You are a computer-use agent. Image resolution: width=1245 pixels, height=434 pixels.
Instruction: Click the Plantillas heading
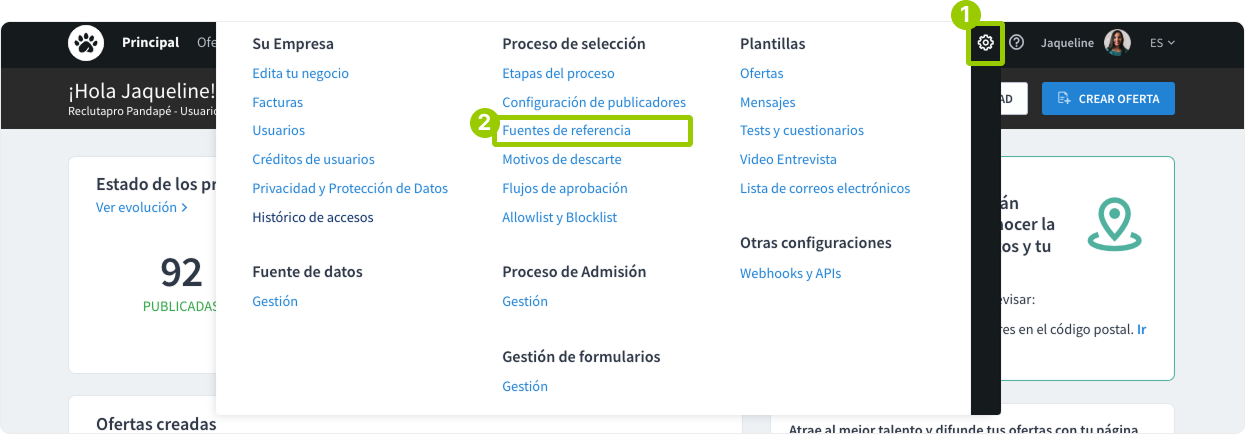click(772, 44)
